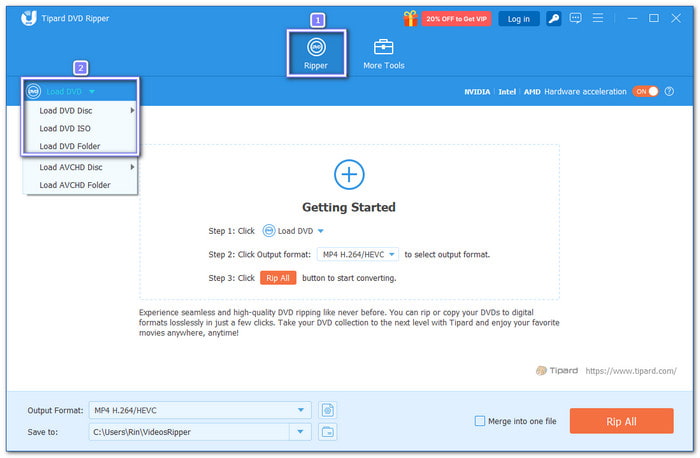Select Load DVD ISO menu item

click(x=66, y=128)
